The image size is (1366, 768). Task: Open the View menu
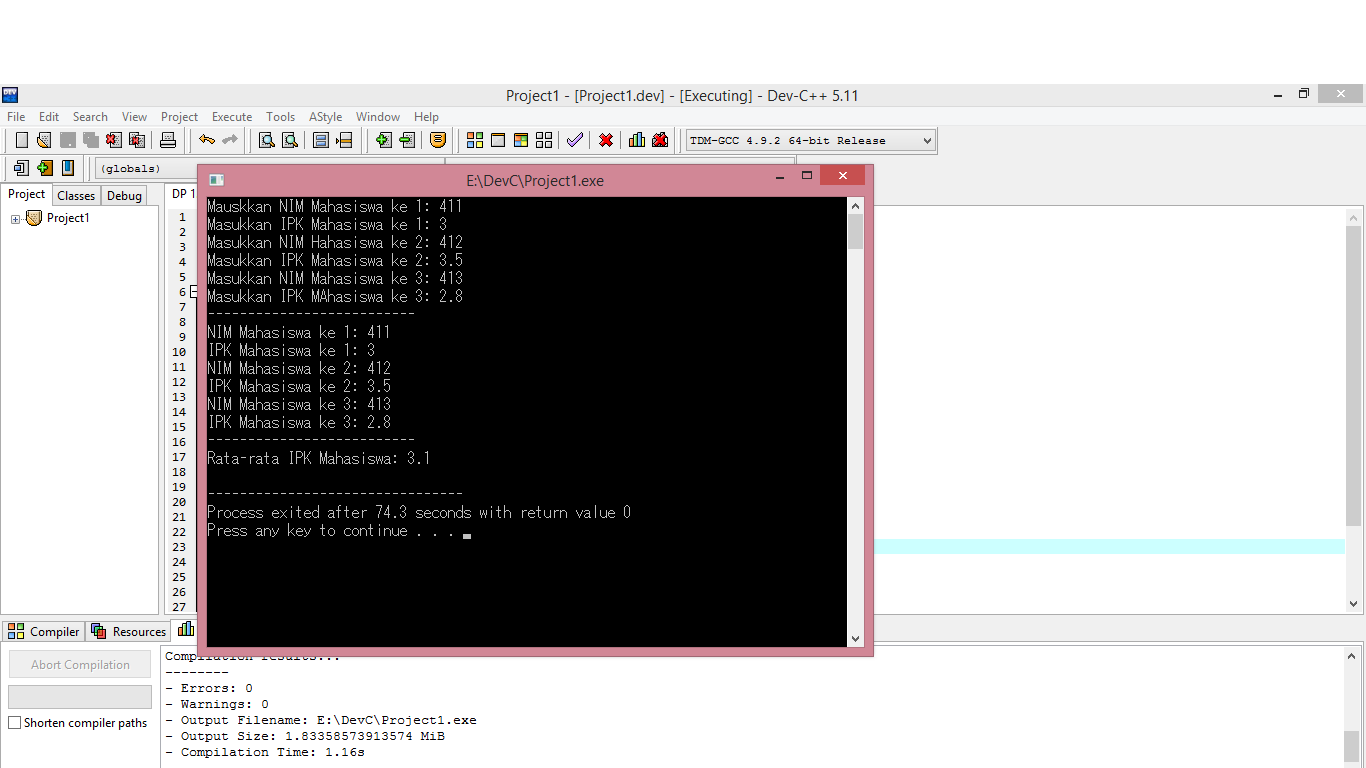pyautogui.click(x=134, y=117)
